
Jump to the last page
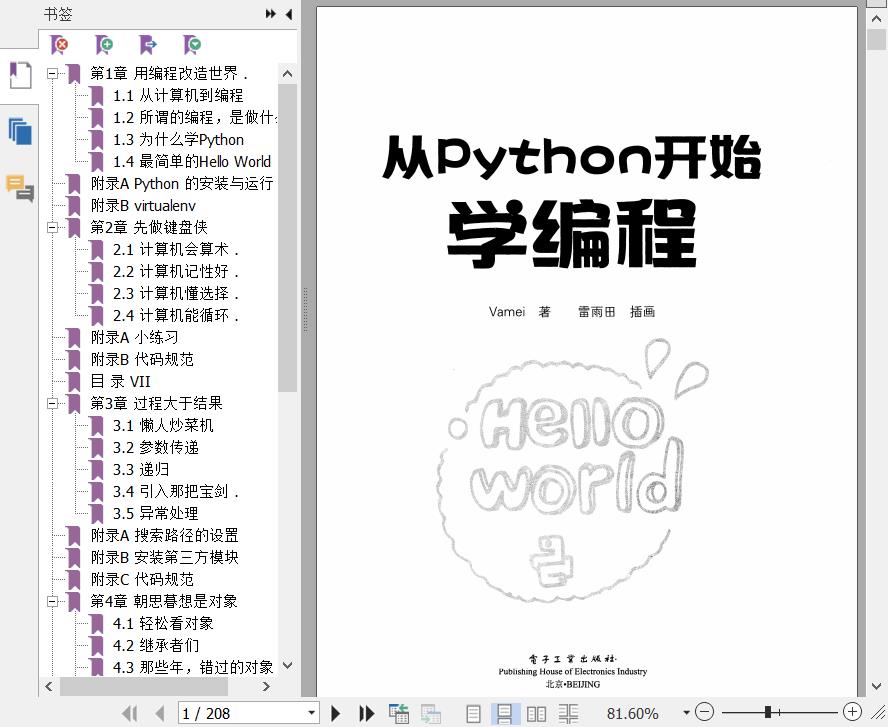(367, 713)
